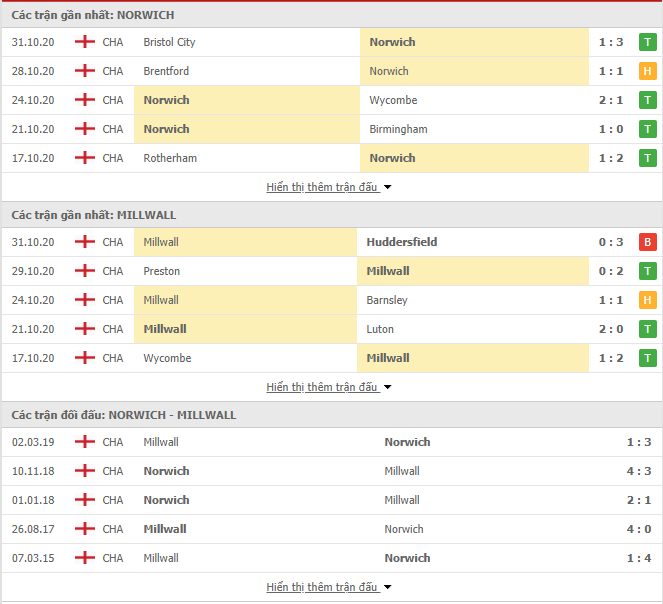
Task: Click the green T badge for Bristol City match
Action: point(647,42)
